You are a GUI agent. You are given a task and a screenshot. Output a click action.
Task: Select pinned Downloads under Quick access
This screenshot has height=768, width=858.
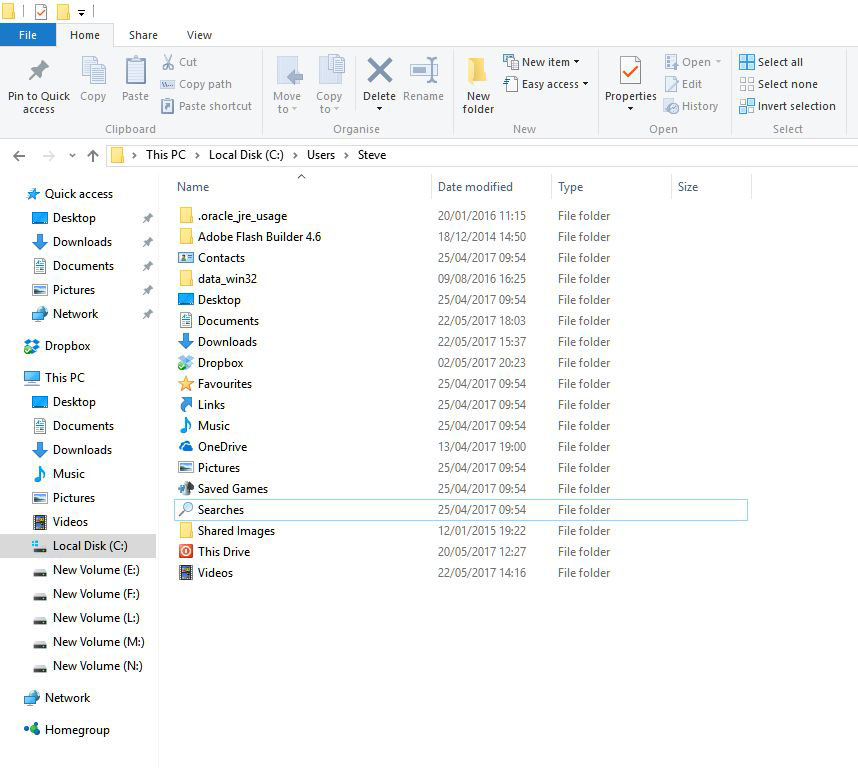(x=82, y=242)
